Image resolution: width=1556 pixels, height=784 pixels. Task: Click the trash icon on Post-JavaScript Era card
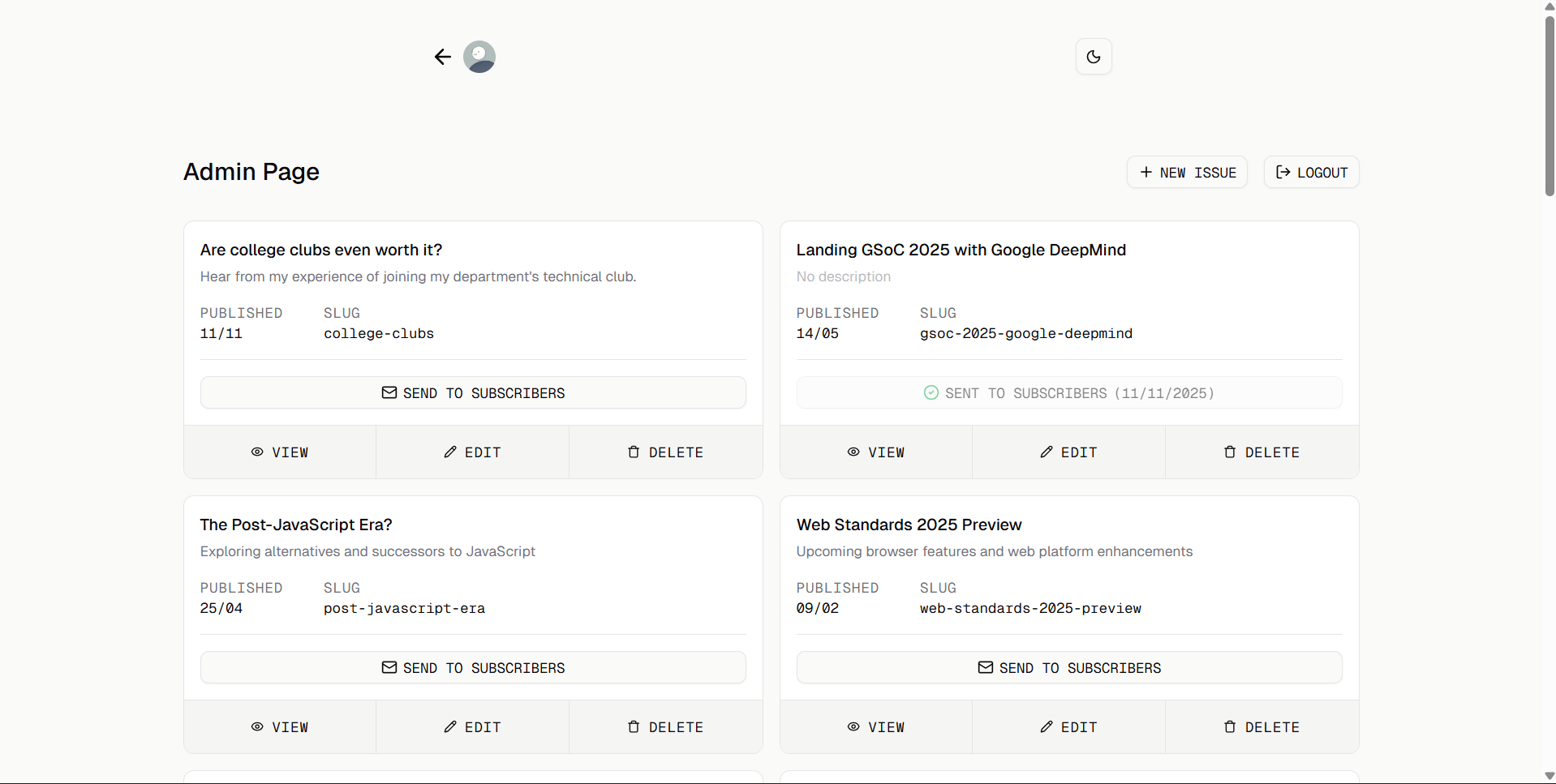point(634,726)
